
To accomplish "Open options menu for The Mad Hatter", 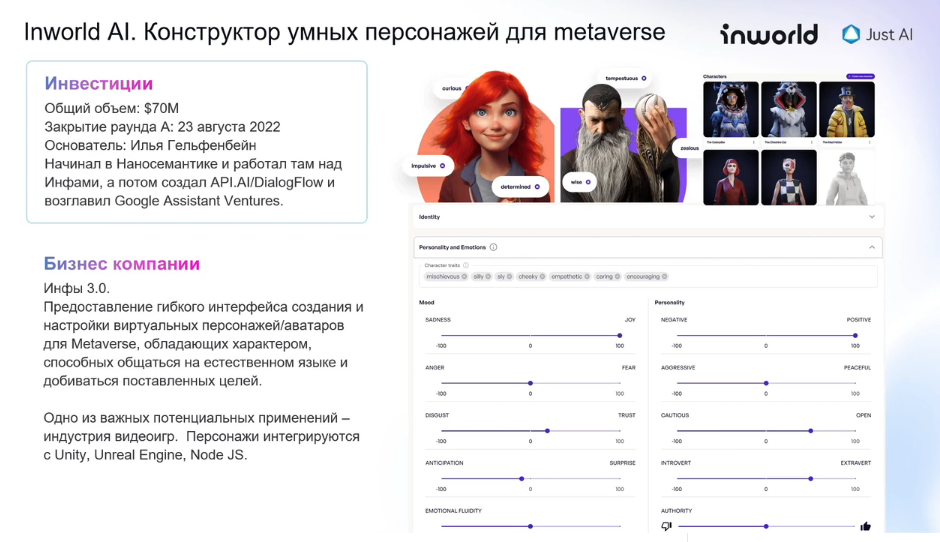I will click(870, 143).
